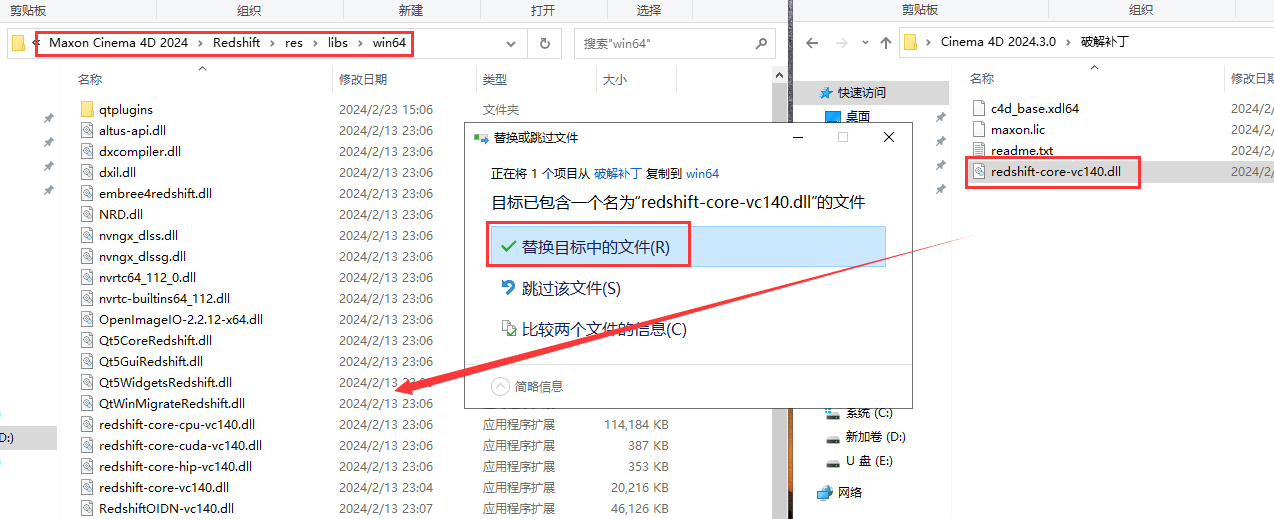Click 46,126 KB size value
This screenshot has width=1274, height=519.
point(640,509)
